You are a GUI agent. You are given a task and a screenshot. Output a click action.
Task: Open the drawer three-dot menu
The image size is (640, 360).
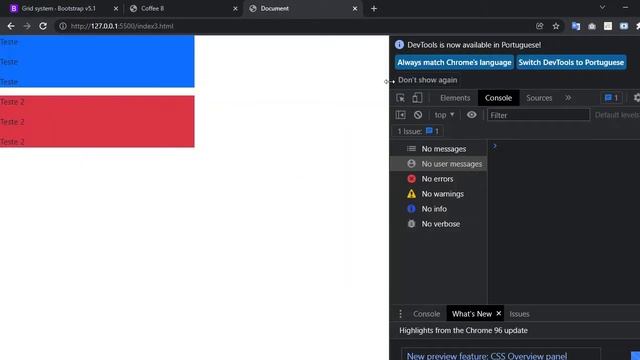pyautogui.click(x=400, y=314)
